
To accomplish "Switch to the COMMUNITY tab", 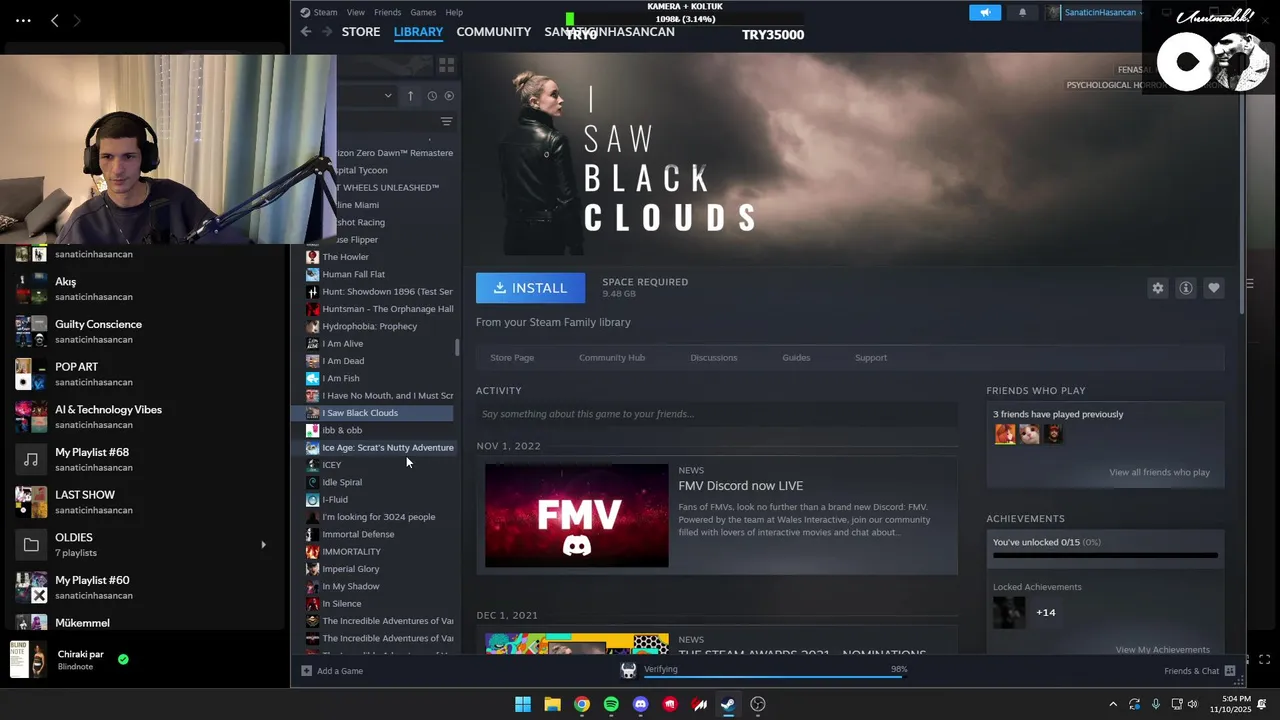I will (x=493, y=32).
